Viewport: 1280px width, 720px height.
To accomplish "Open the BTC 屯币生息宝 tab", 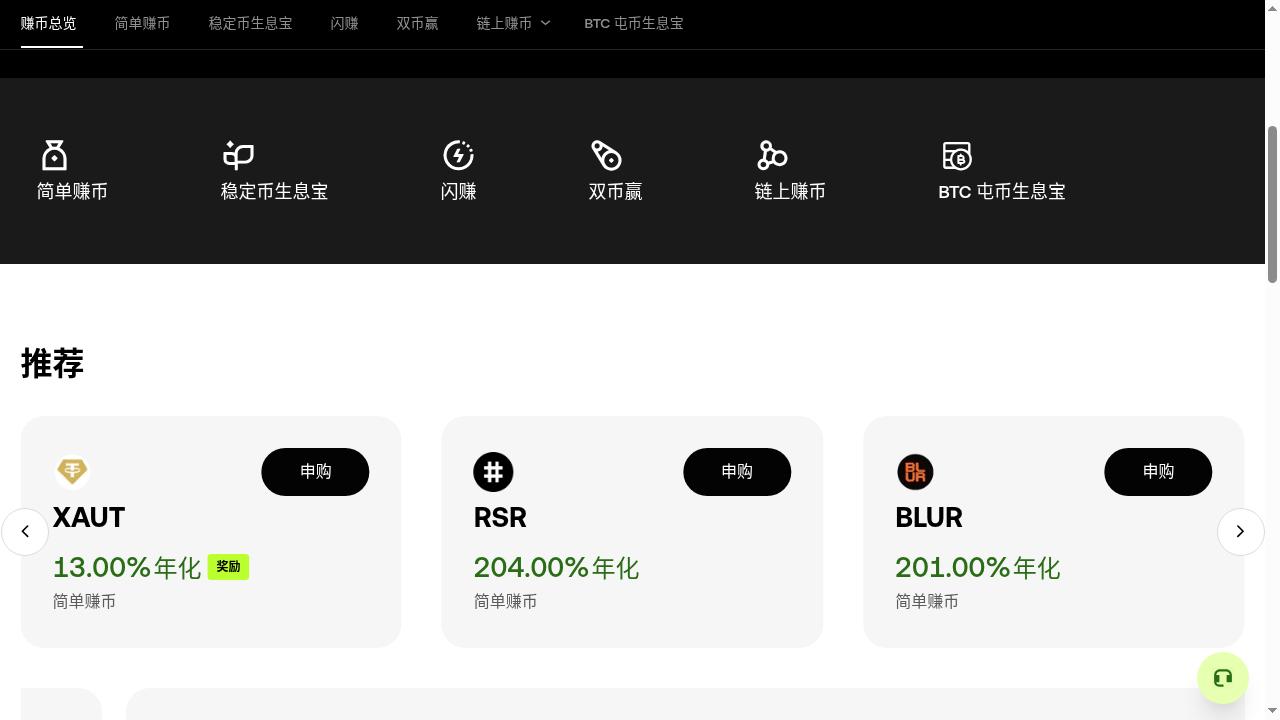I will click(634, 23).
